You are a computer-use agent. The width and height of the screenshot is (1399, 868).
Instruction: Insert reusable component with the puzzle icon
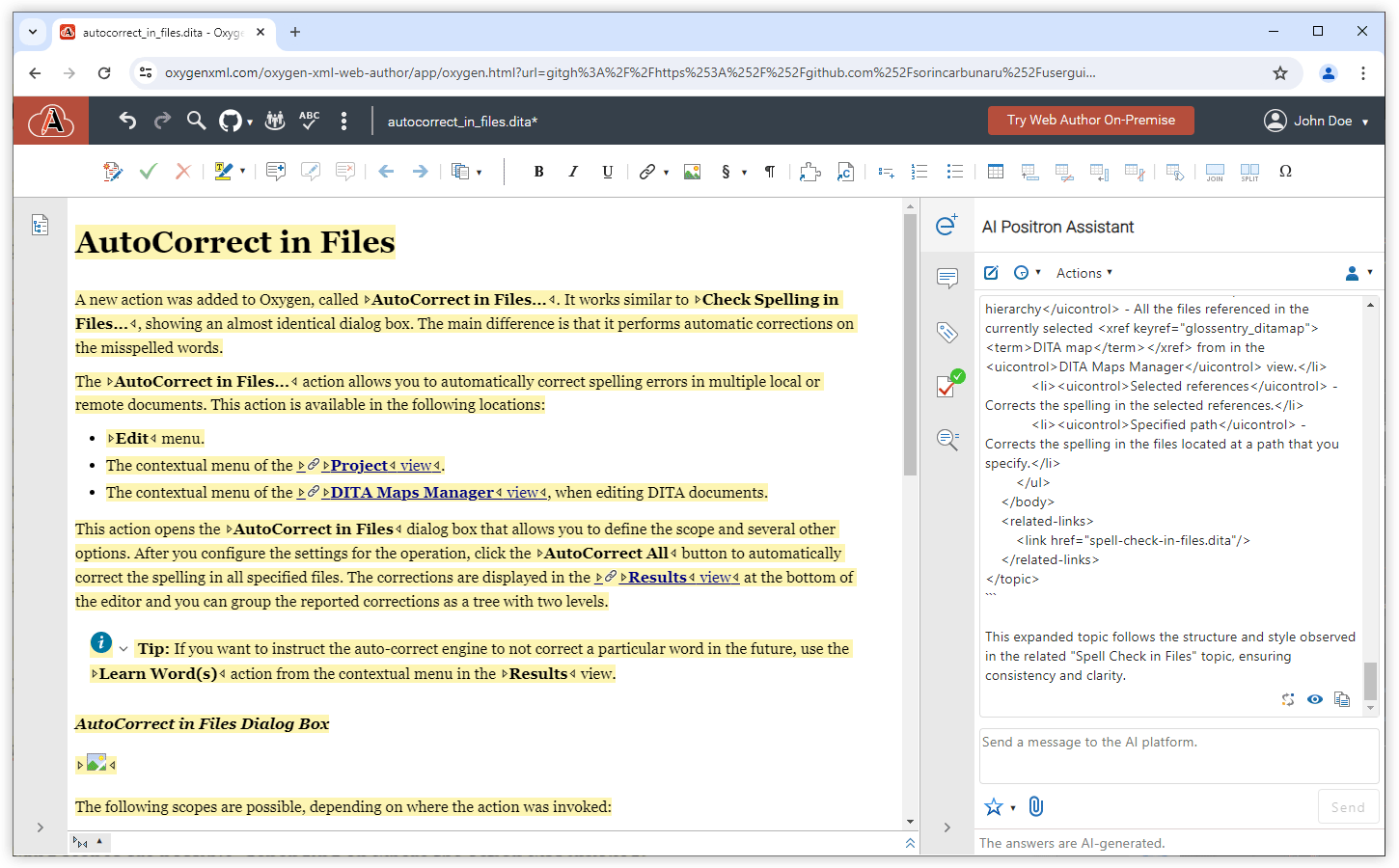pyautogui.click(x=810, y=172)
